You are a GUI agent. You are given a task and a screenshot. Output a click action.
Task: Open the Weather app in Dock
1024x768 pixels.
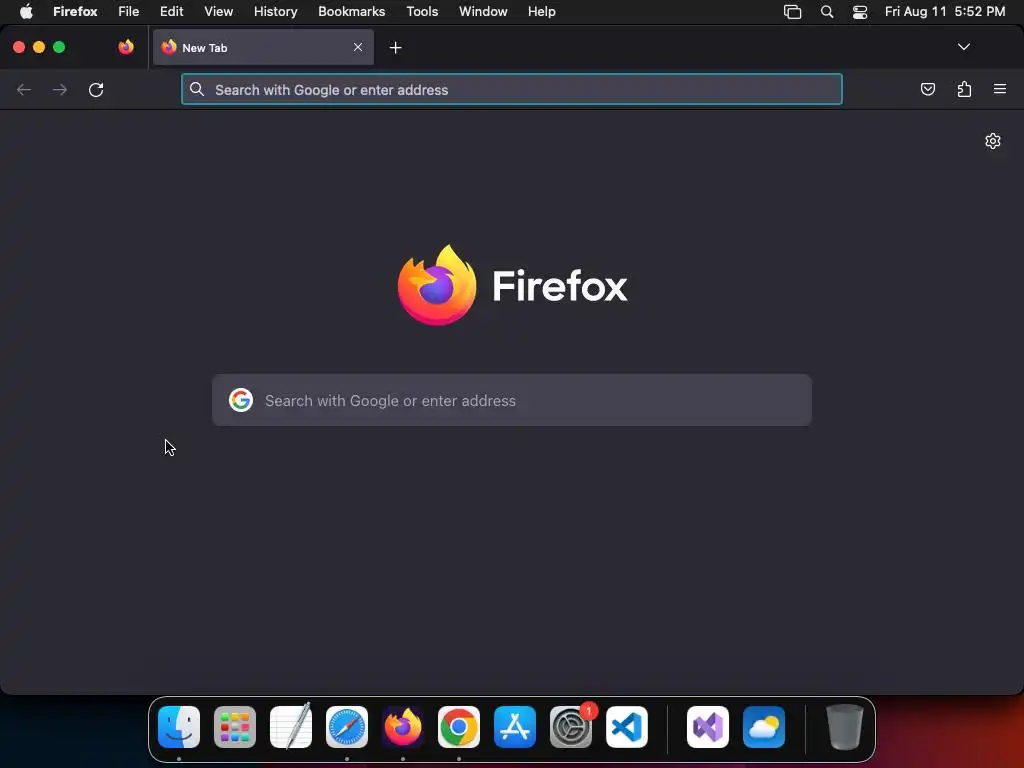tap(764, 727)
